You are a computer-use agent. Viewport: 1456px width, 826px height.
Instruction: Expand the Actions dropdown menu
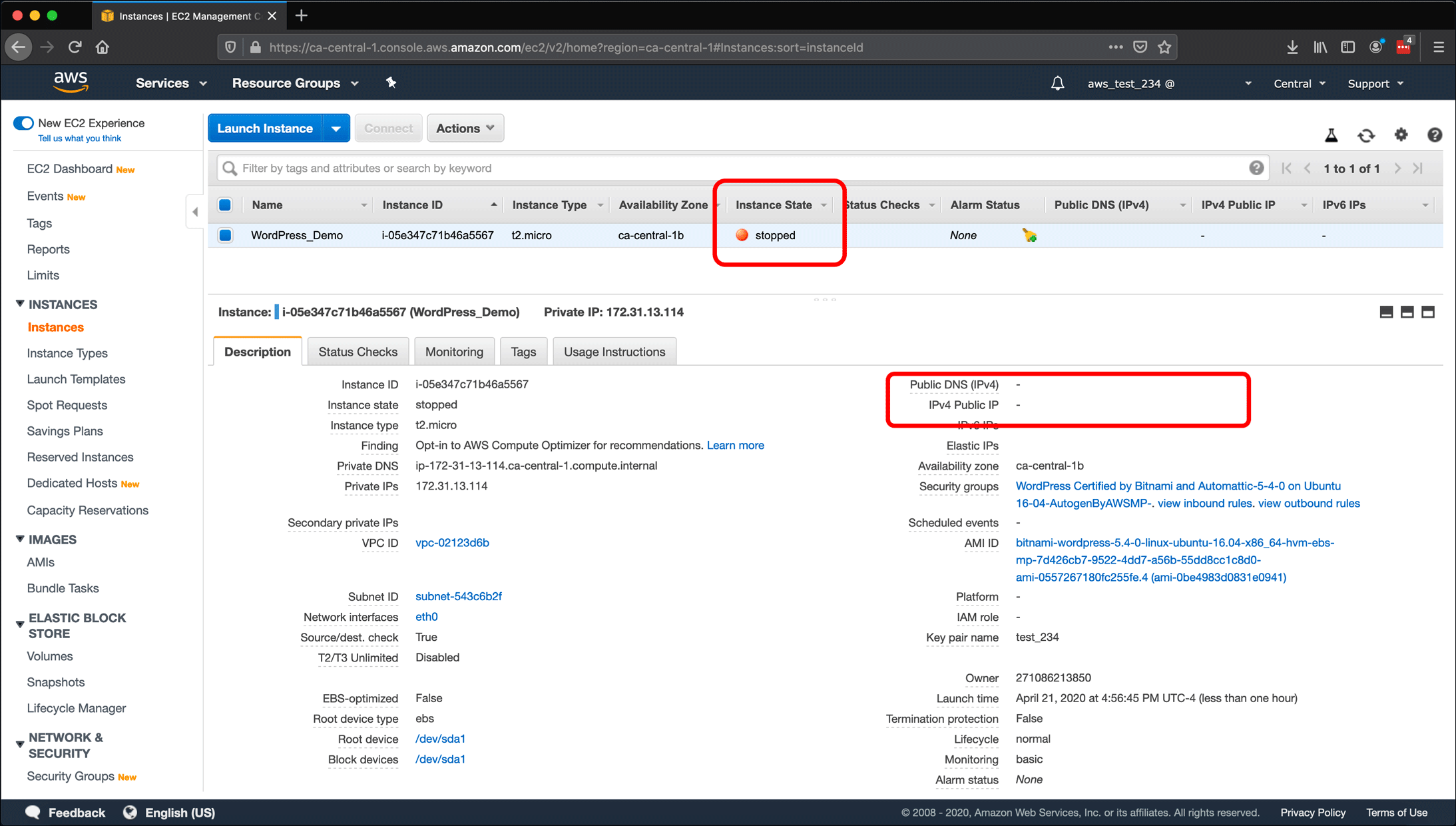click(x=463, y=128)
